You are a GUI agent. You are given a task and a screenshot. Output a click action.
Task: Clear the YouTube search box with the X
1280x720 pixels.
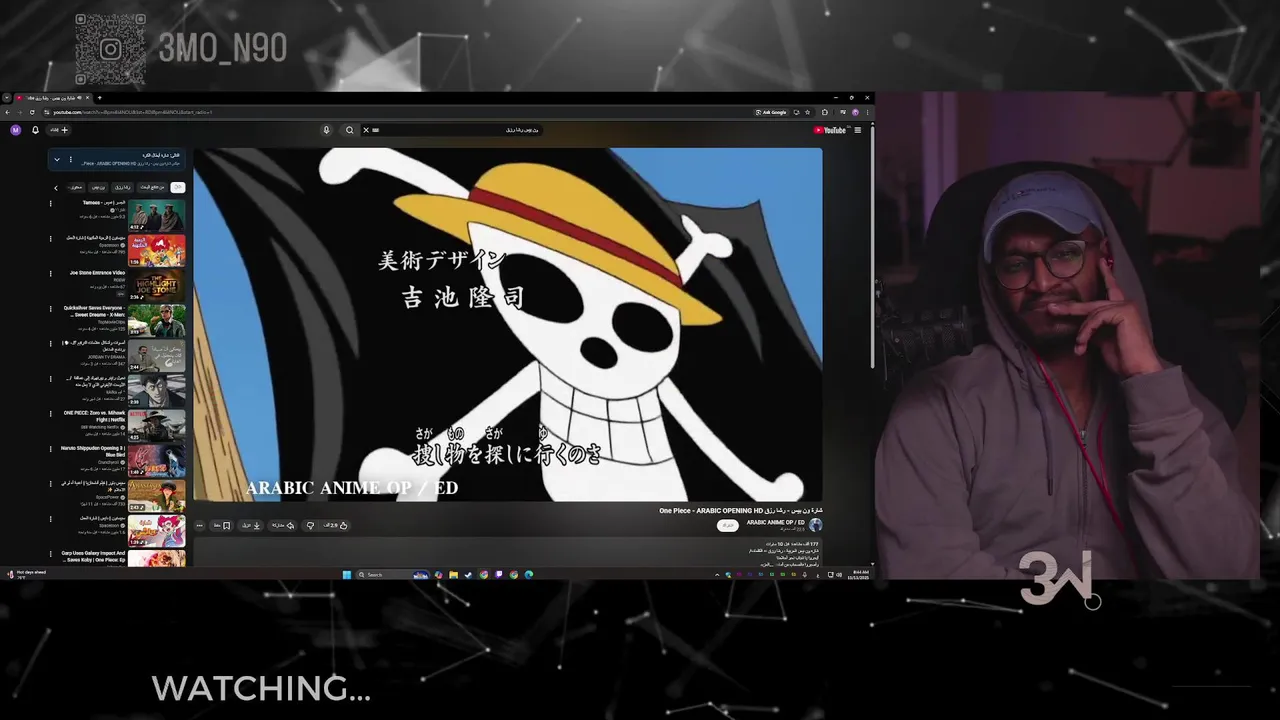point(366,130)
